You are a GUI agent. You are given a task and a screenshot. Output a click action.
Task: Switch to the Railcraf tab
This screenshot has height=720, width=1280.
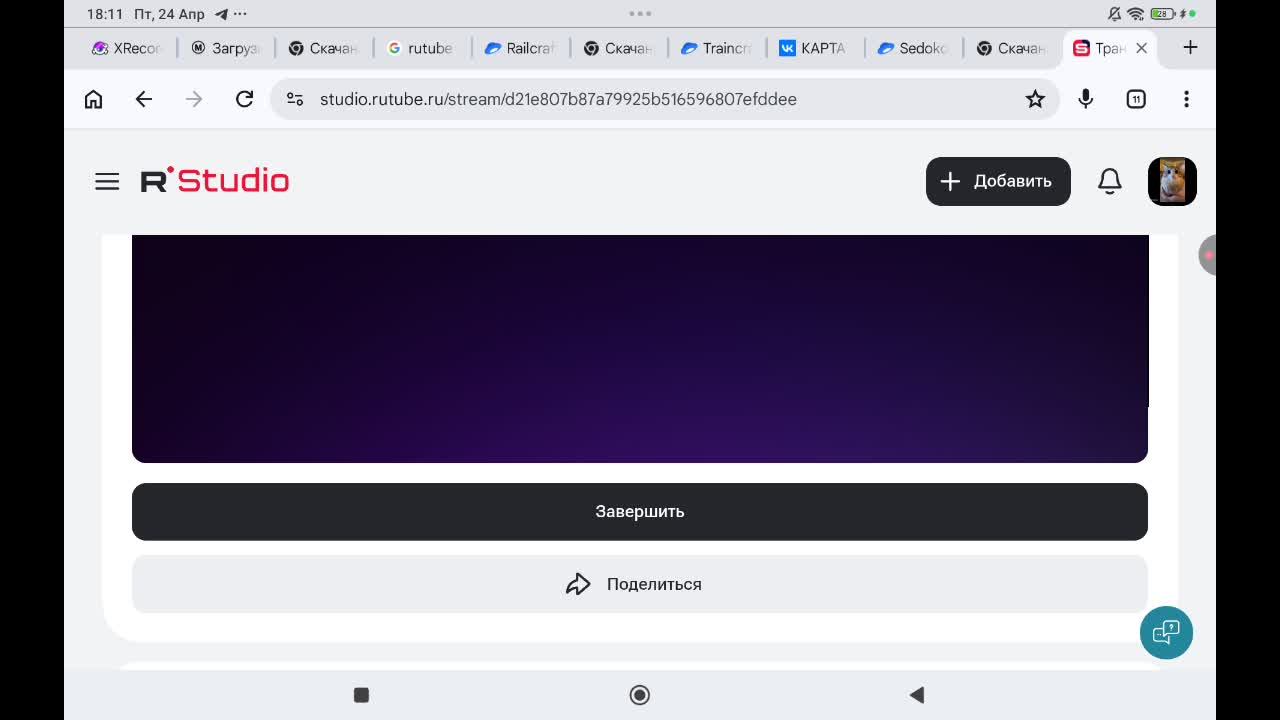pos(519,48)
